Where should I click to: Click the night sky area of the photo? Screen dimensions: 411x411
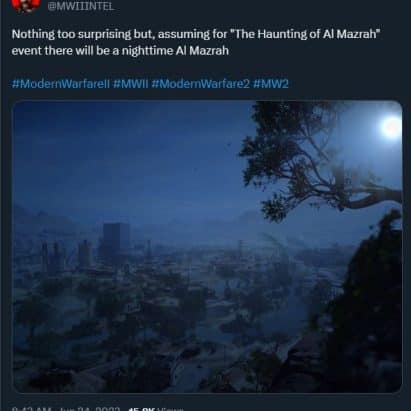coord(133,150)
